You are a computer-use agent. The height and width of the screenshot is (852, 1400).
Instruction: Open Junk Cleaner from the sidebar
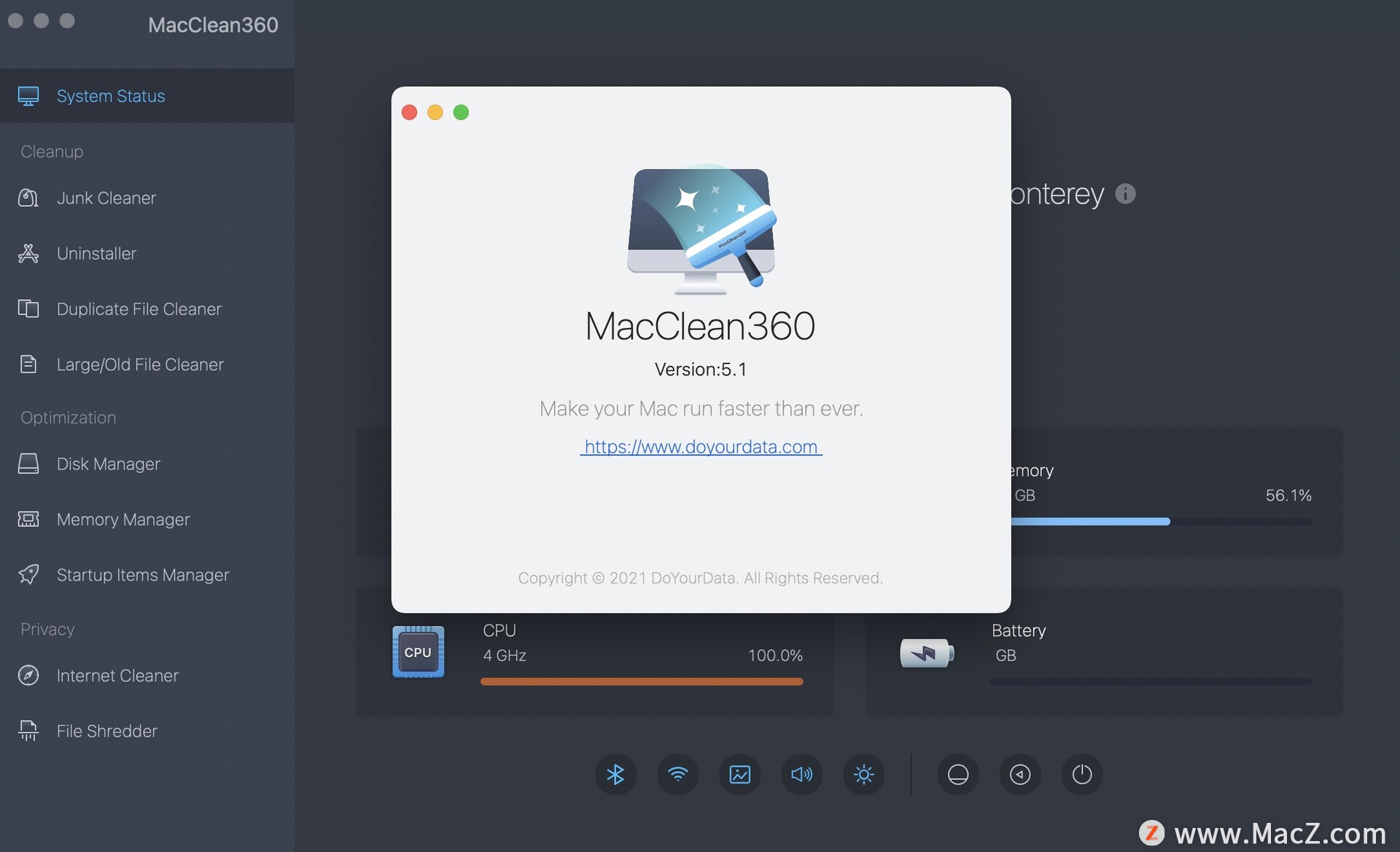(106, 198)
